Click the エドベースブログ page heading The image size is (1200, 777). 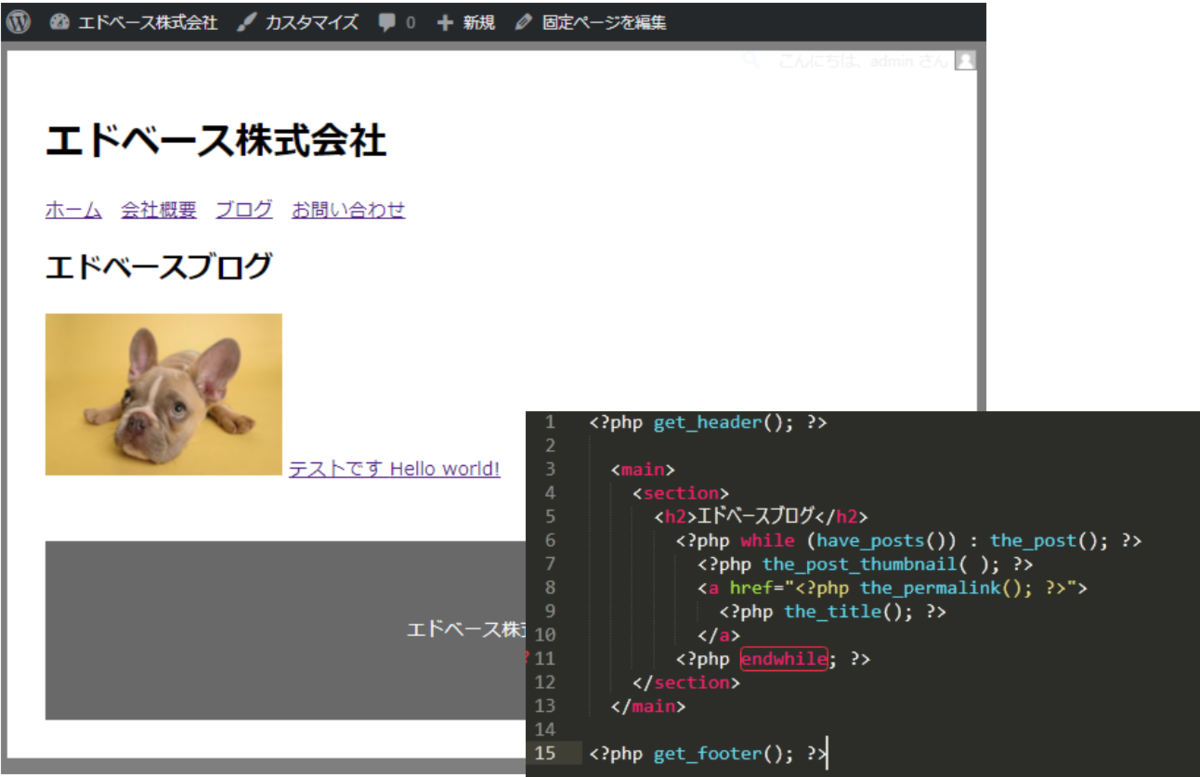[x=158, y=268]
